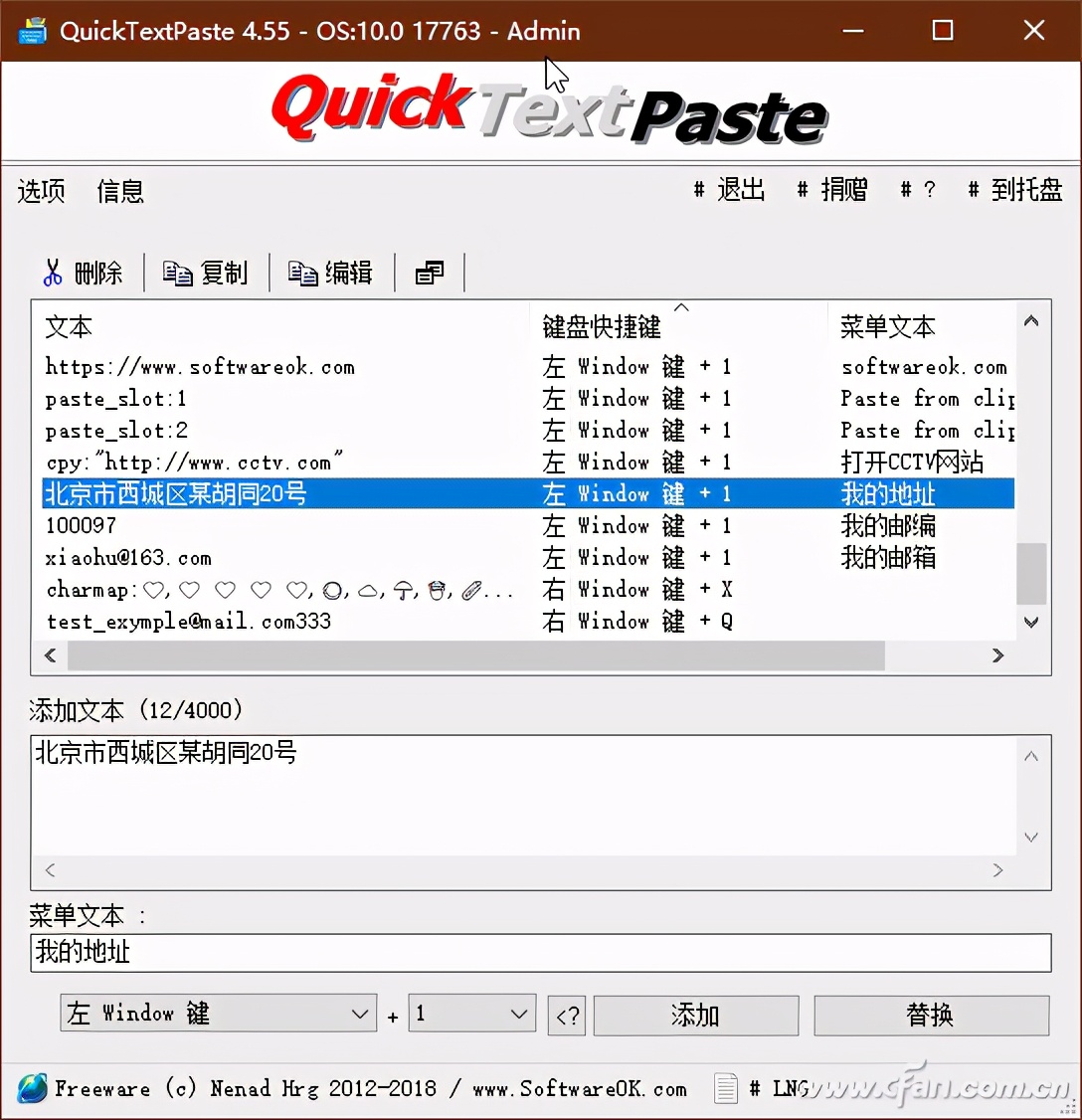Image resolution: width=1082 pixels, height=1120 pixels.
Task: Click the list's vertical scrollbar thumb
Action: [x=1030, y=574]
